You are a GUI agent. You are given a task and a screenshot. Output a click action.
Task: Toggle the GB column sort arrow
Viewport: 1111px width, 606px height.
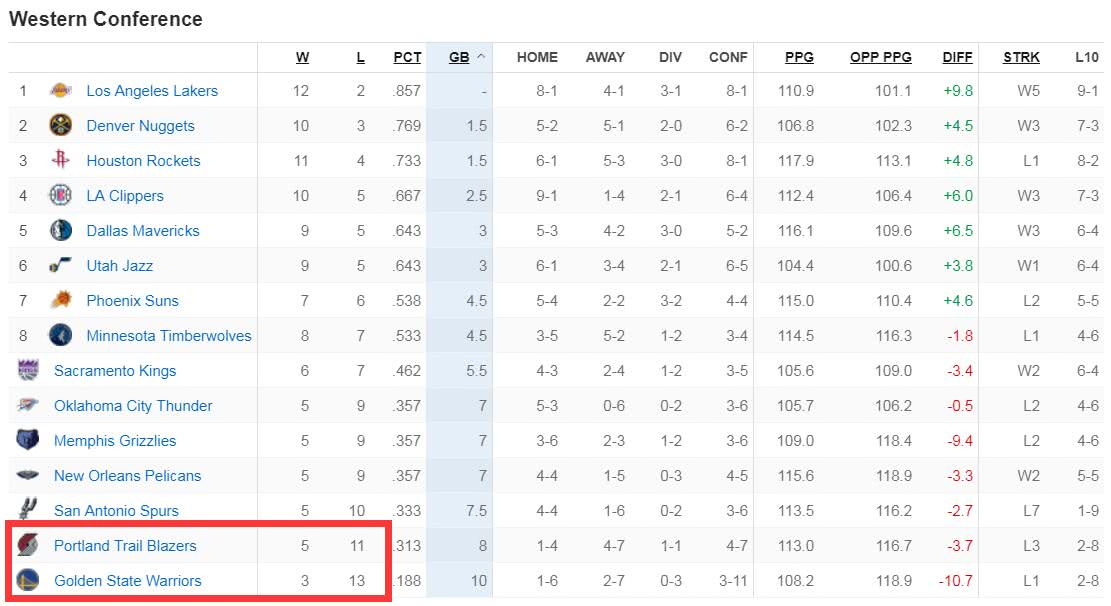pos(481,57)
